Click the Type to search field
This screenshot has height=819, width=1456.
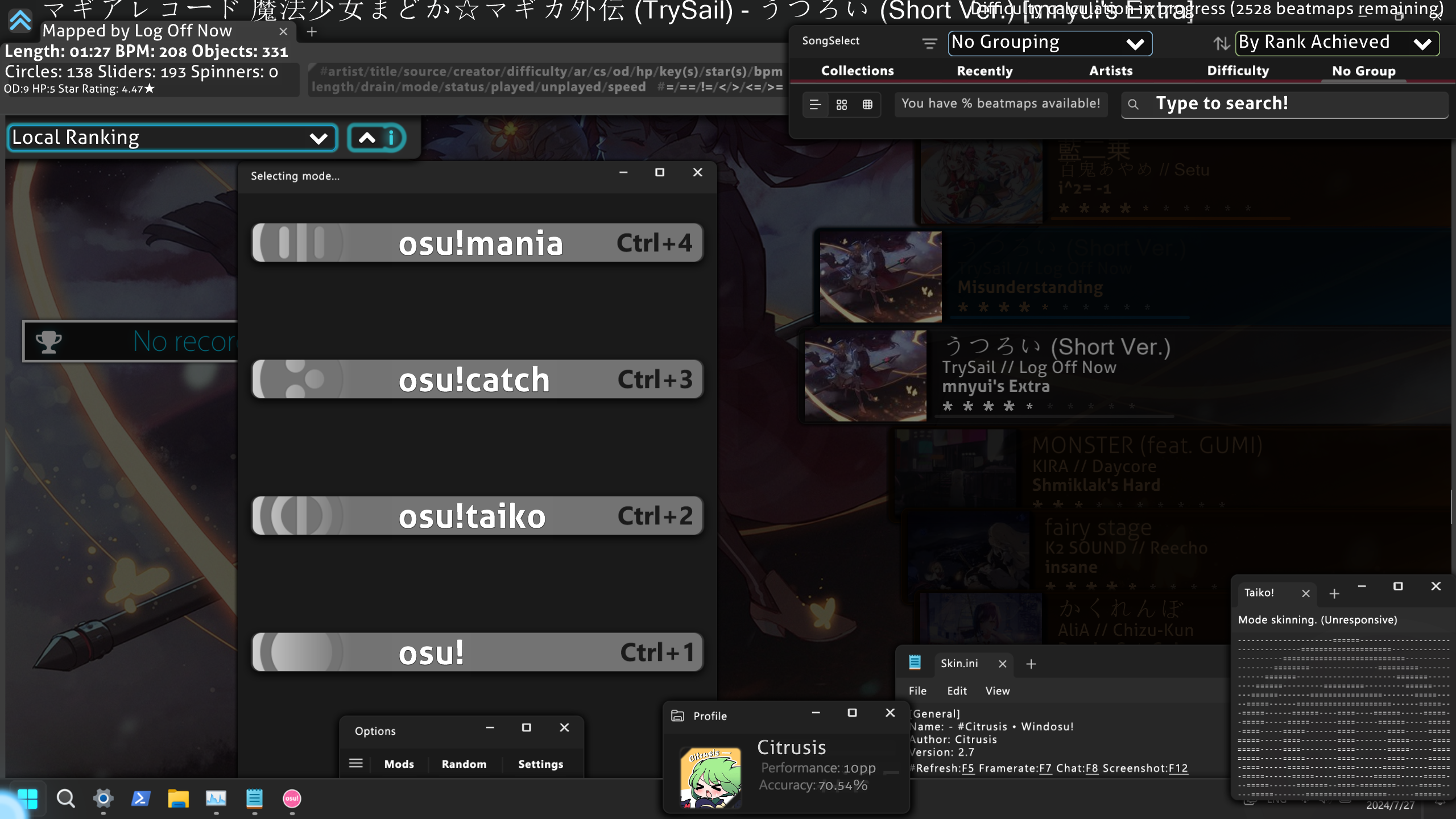[1285, 104]
